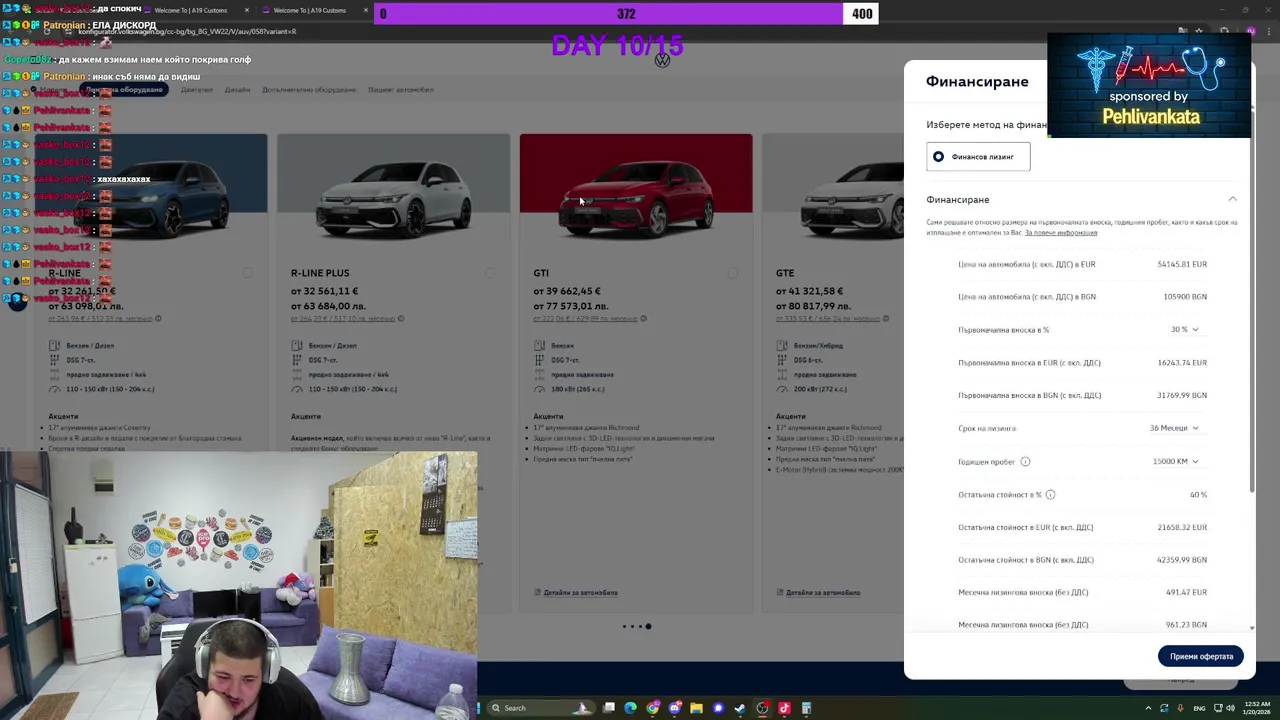This screenshot has width=1280, height=720.
Task: Open File Explorer from the taskbar
Action: (696, 708)
